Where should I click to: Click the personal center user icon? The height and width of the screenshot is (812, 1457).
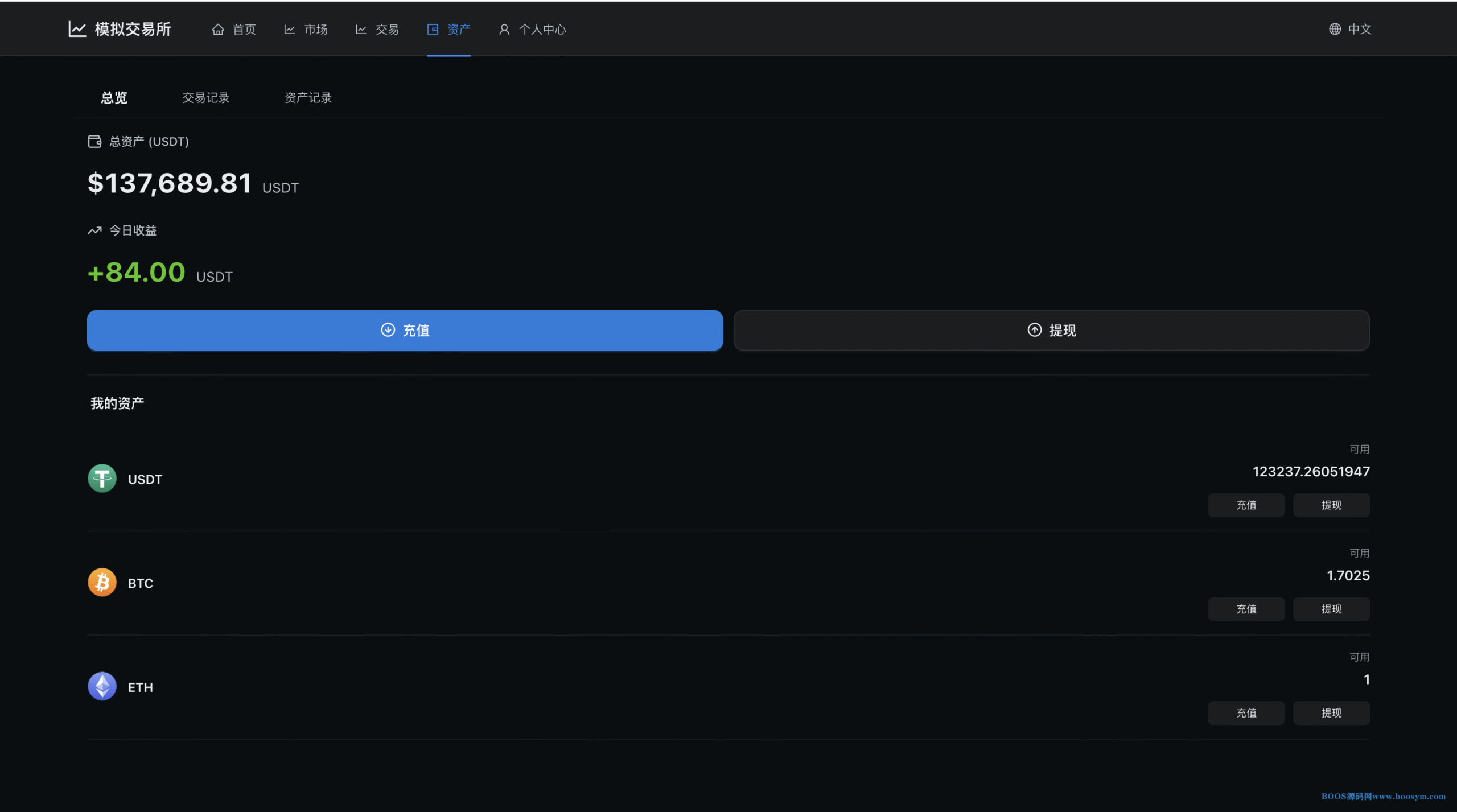pos(504,29)
